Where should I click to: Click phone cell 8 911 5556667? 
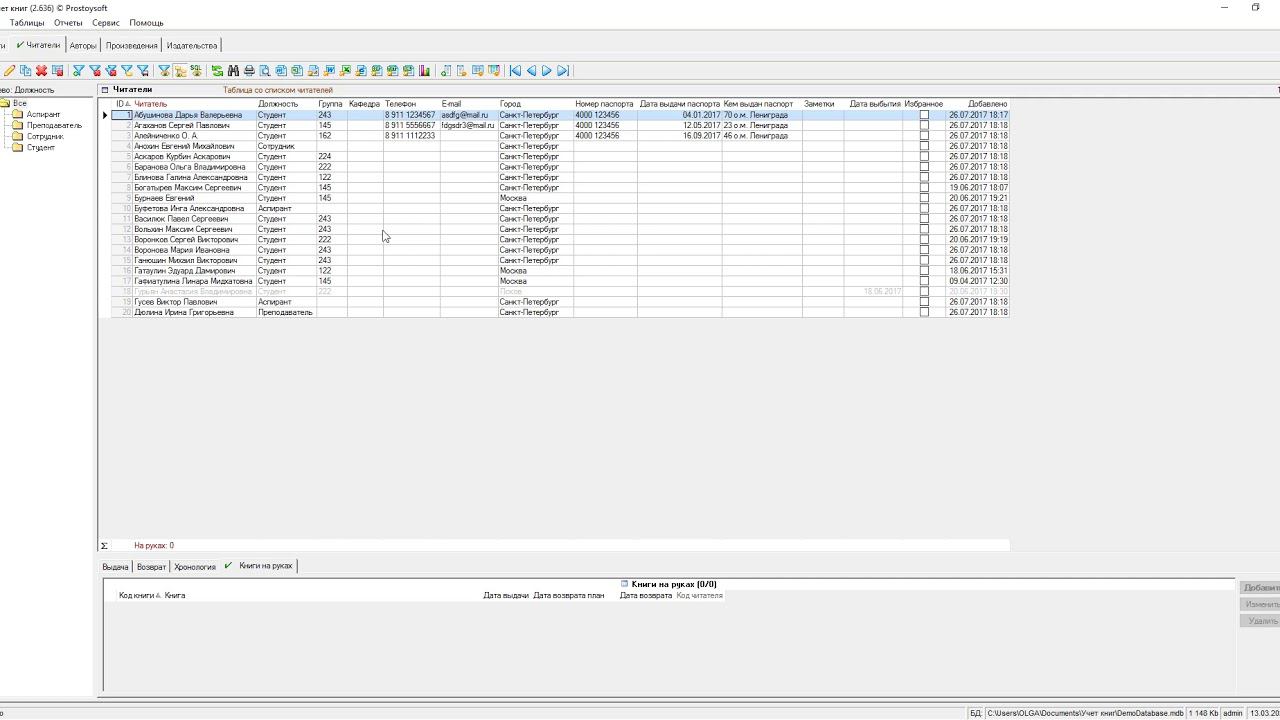[x=410, y=125]
